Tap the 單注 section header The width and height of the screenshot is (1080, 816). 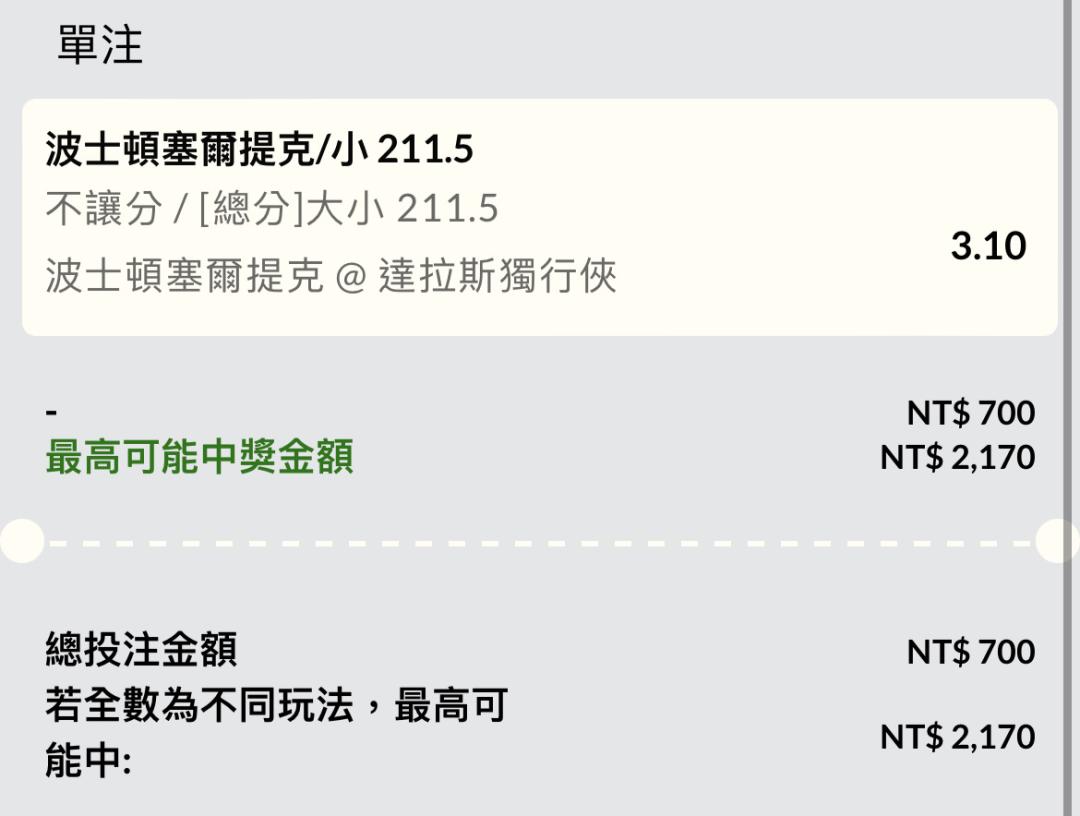point(100,45)
